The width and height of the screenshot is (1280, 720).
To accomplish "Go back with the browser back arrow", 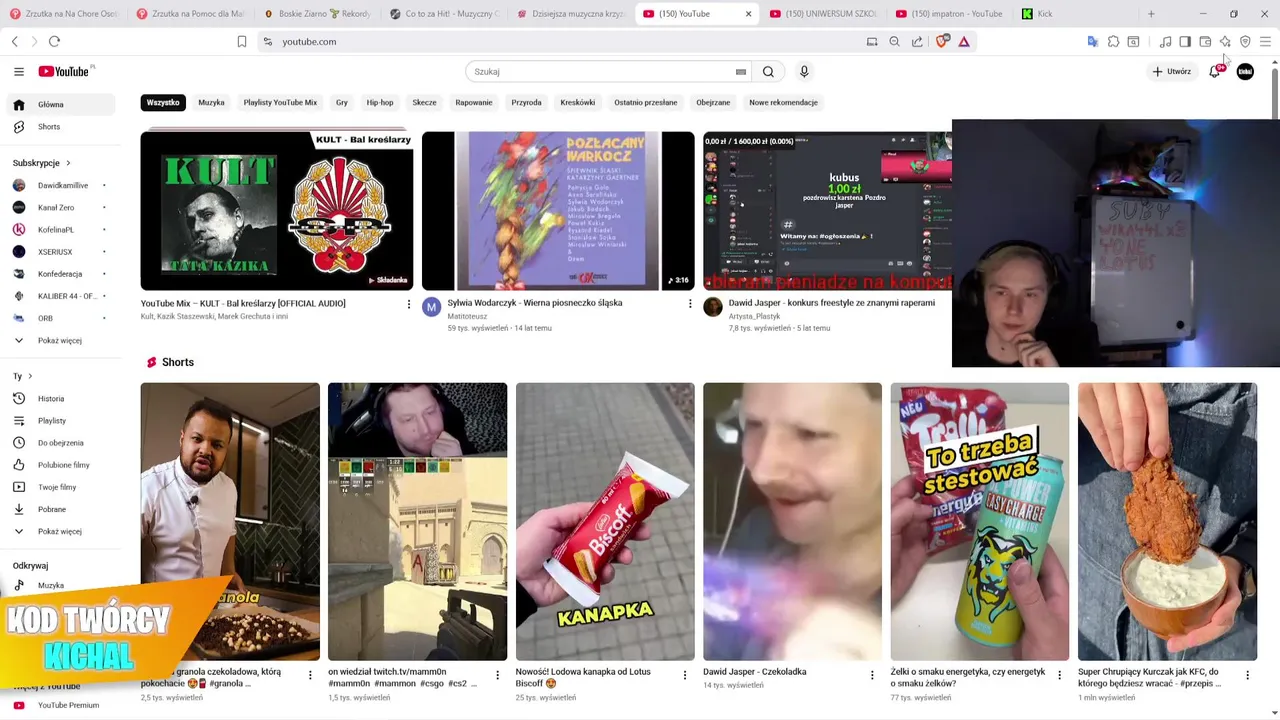I will tap(15, 41).
